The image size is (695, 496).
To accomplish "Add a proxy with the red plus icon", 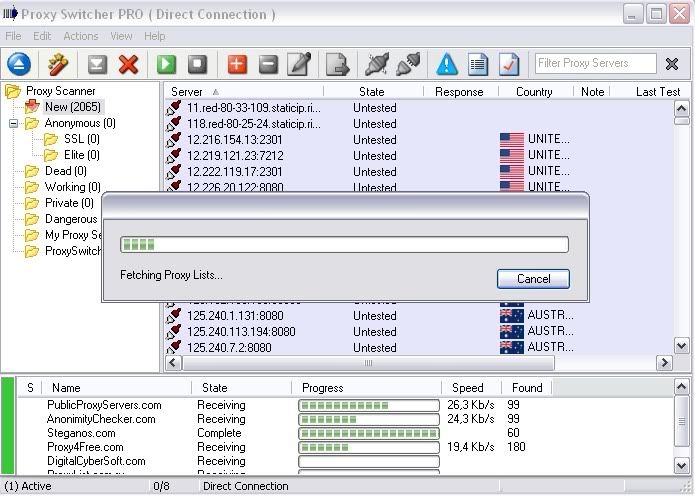I will tap(237, 64).
